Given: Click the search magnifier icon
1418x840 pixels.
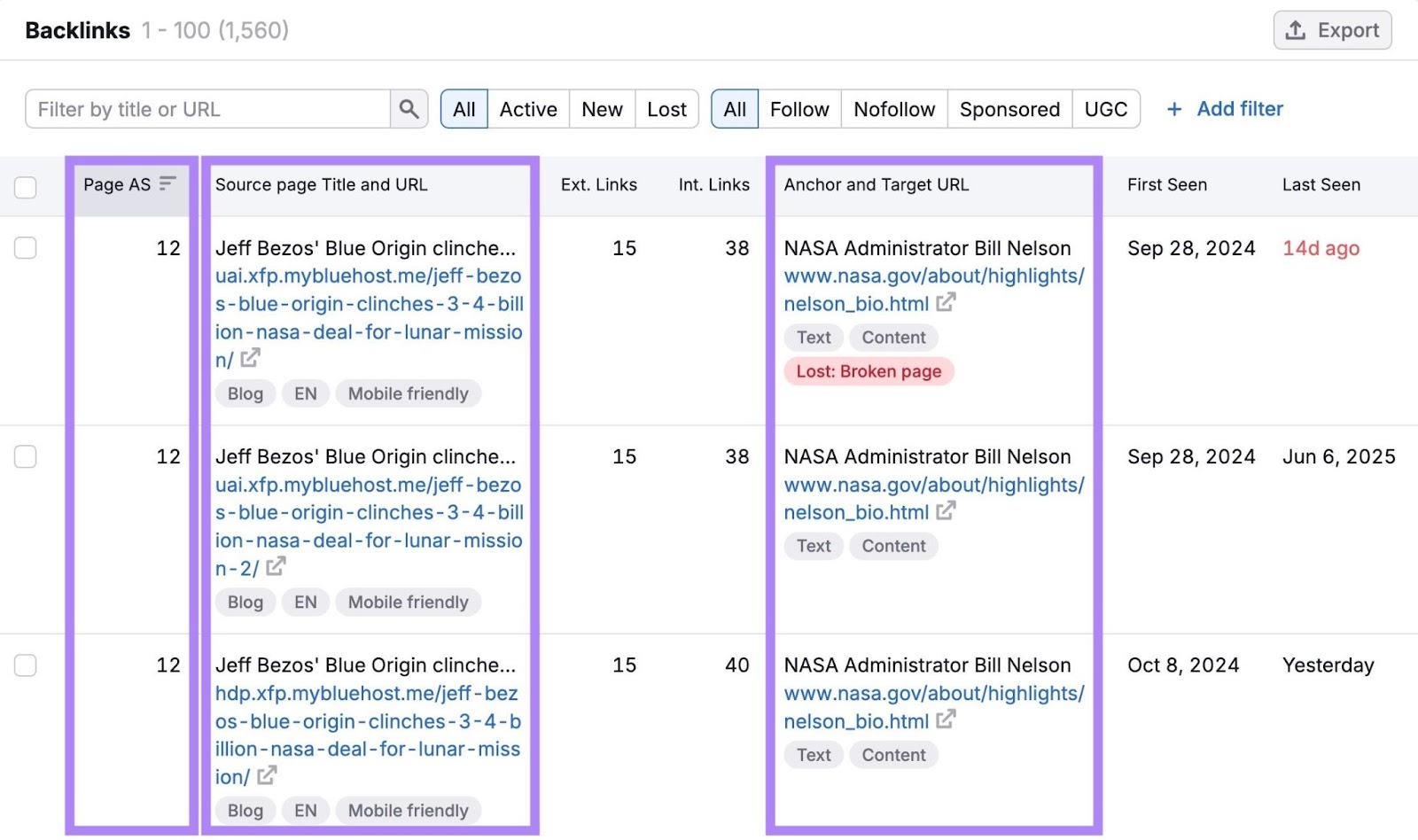Looking at the screenshot, I should [x=409, y=109].
